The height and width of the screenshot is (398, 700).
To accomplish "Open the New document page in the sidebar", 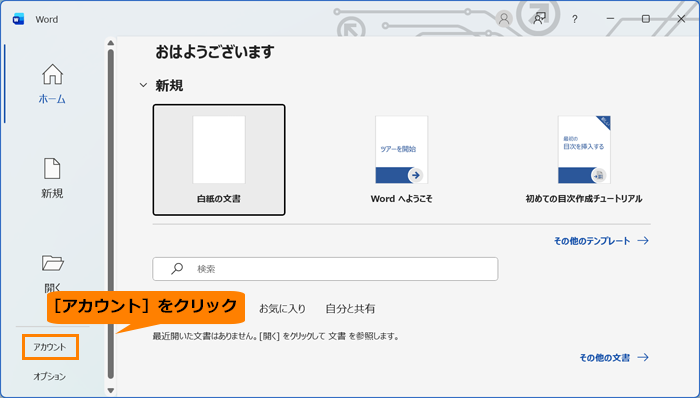I will pyautogui.click(x=52, y=178).
